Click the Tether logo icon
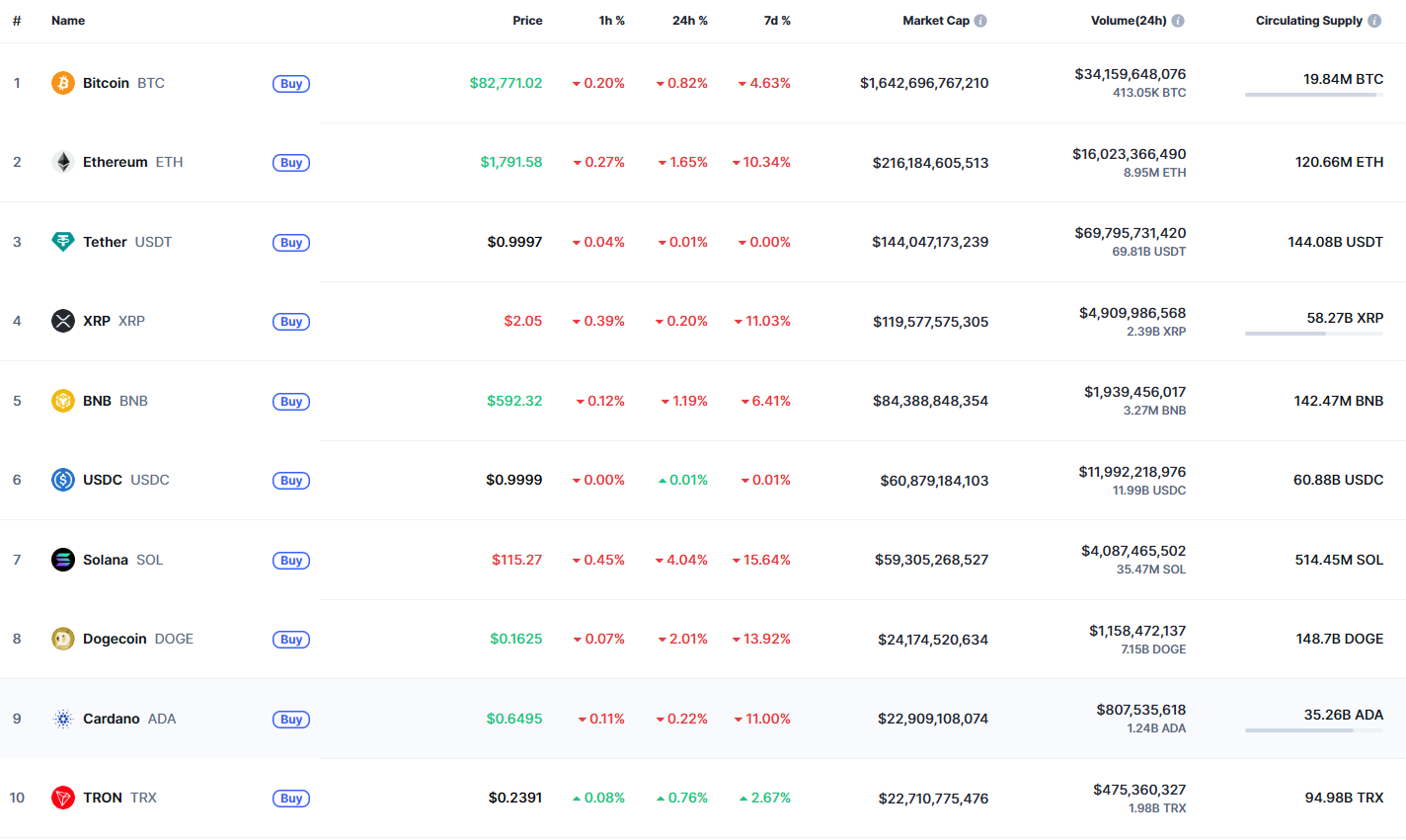 [x=63, y=242]
